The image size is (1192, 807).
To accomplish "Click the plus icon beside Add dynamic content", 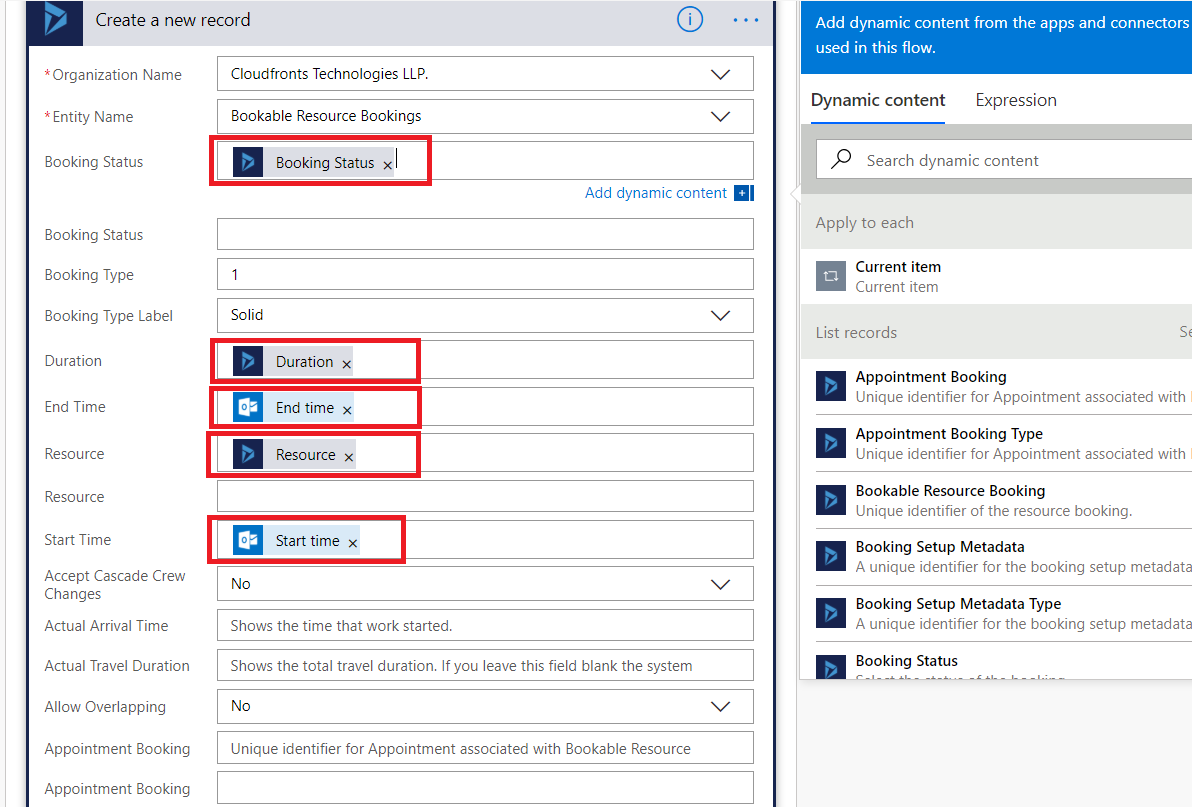I will (x=743, y=193).
